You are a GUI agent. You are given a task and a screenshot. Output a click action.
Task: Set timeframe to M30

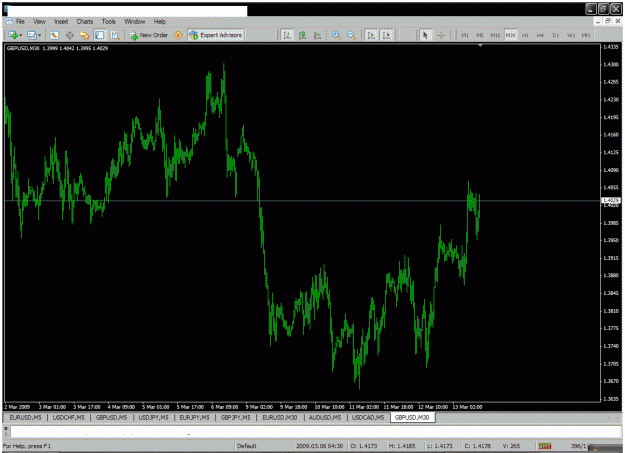point(510,35)
